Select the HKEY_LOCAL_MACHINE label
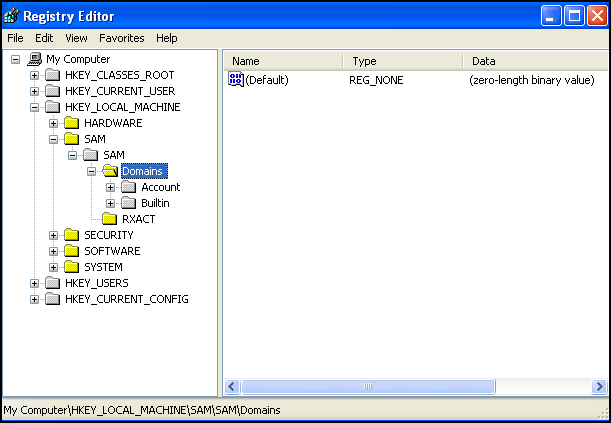 pos(123,107)
